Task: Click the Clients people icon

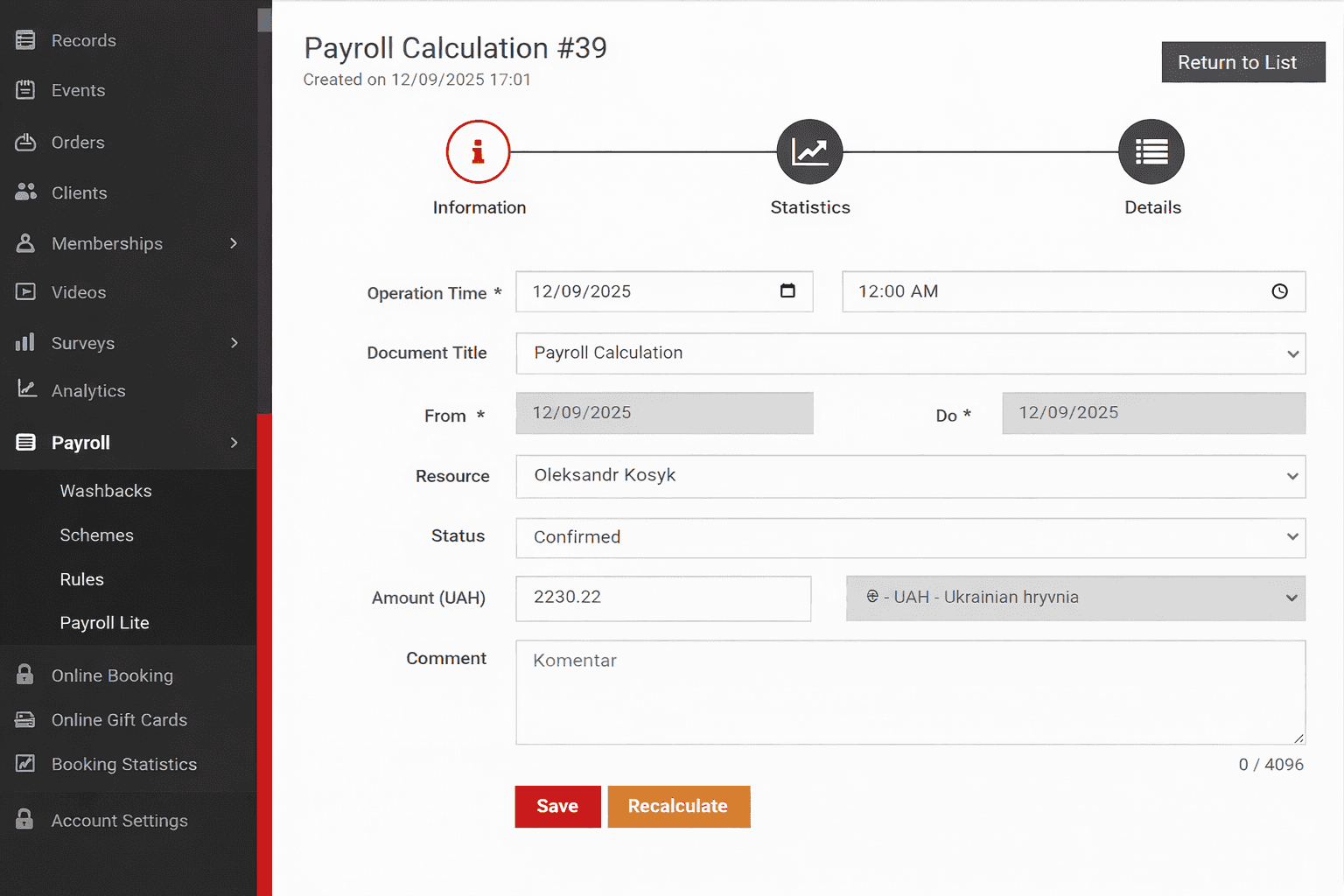Action: (25, 192)
